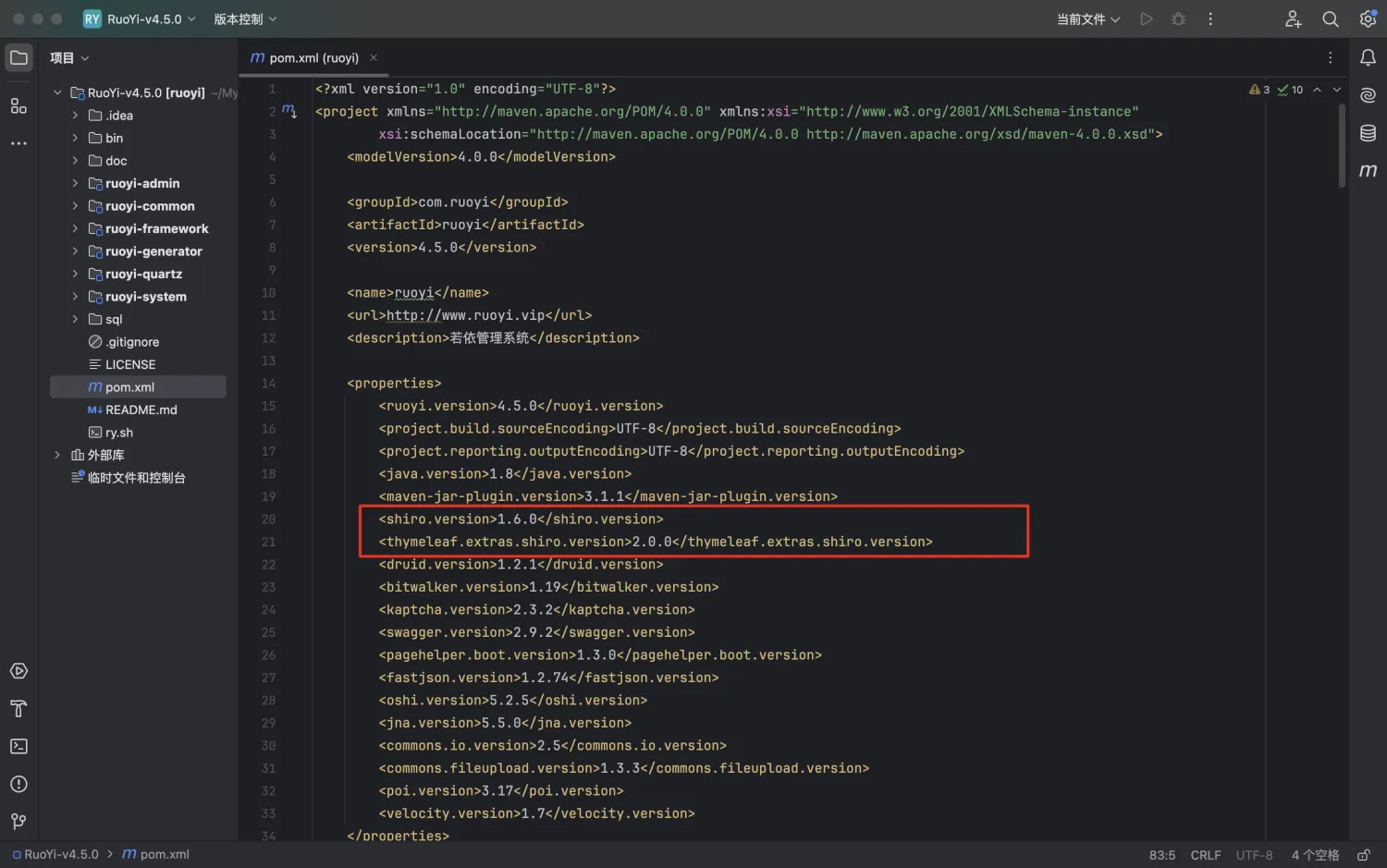Open the Maven tool window icon
Image resolution: width=1387 pixels, height=868 pixels.
click(1368, 170)
